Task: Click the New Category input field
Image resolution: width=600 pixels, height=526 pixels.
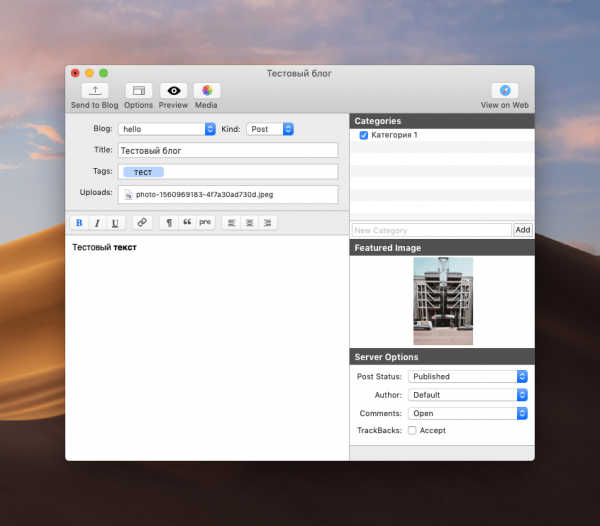Action: coord(432,230)
